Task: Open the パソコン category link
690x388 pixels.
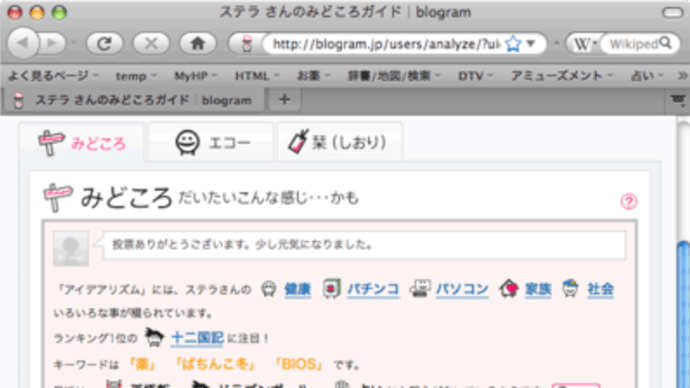Action: [x=462, y=289]
